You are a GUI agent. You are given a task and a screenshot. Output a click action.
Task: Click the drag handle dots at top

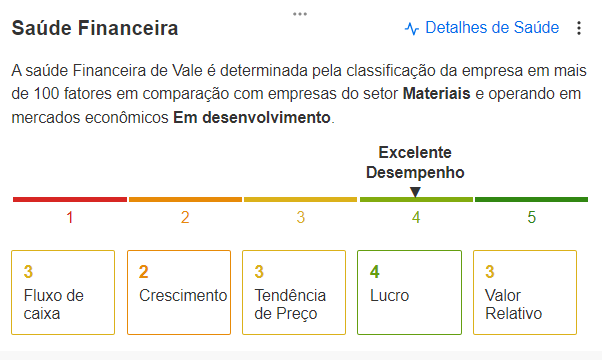point(300,14)
